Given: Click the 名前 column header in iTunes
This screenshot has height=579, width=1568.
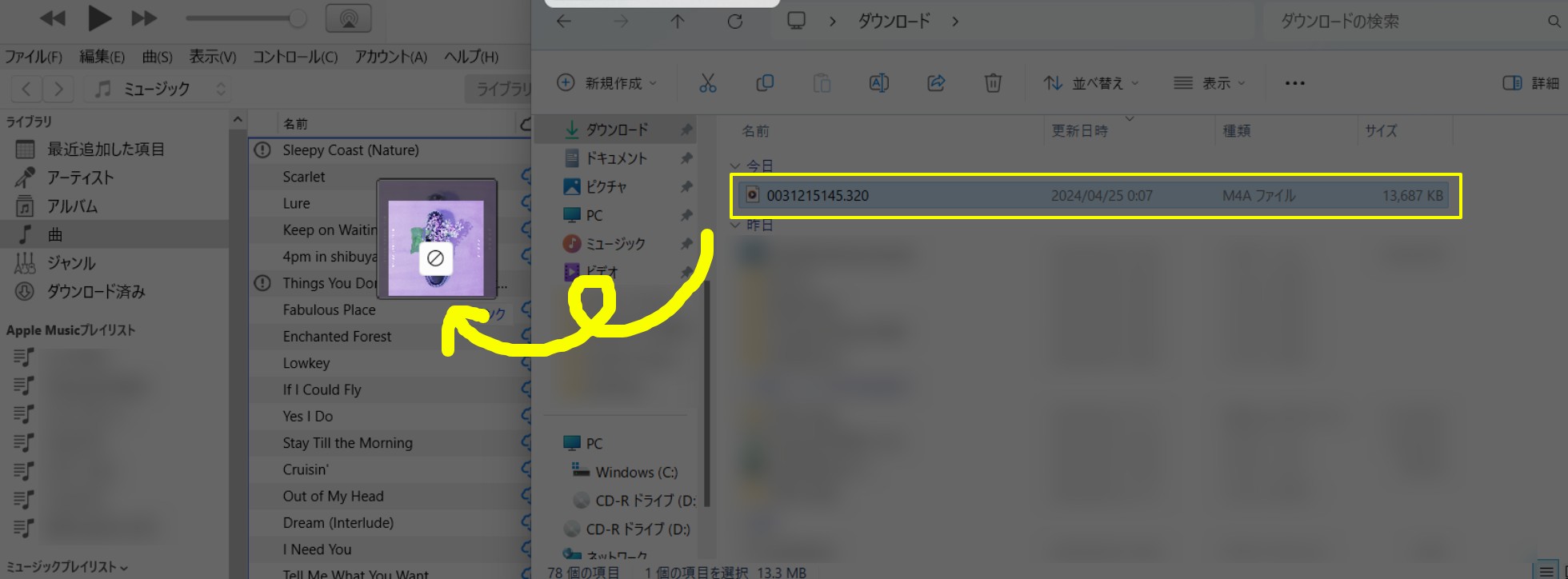Looking at the screenshot, I should pos(295,124).
